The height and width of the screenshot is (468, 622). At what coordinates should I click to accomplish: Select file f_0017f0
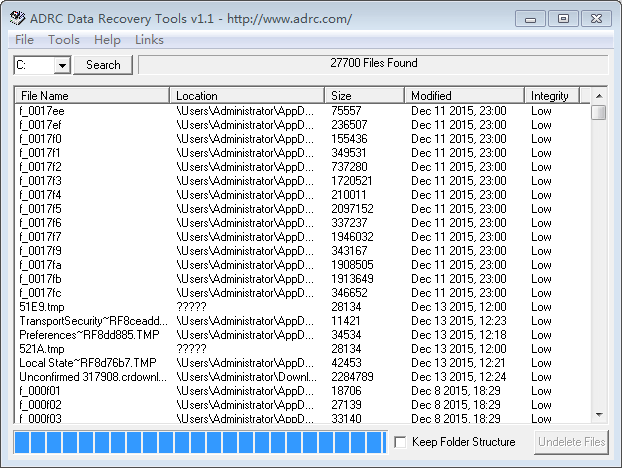[x=40, y=139]
